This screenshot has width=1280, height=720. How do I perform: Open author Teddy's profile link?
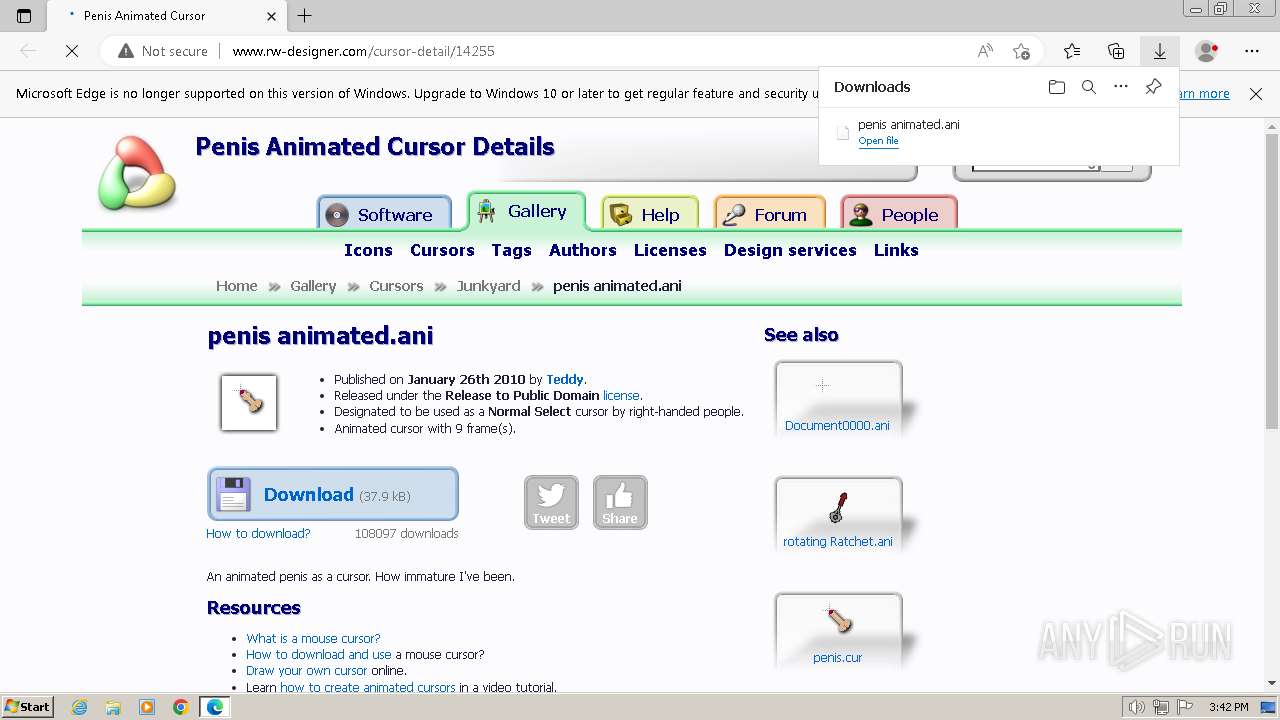pyautogui.click(x=565, y=380)
